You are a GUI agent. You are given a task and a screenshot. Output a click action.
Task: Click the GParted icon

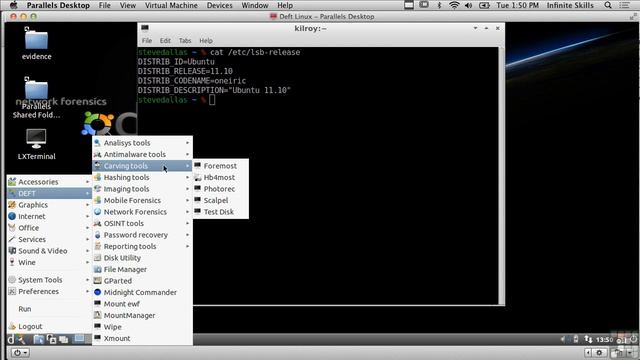[97, 280]
